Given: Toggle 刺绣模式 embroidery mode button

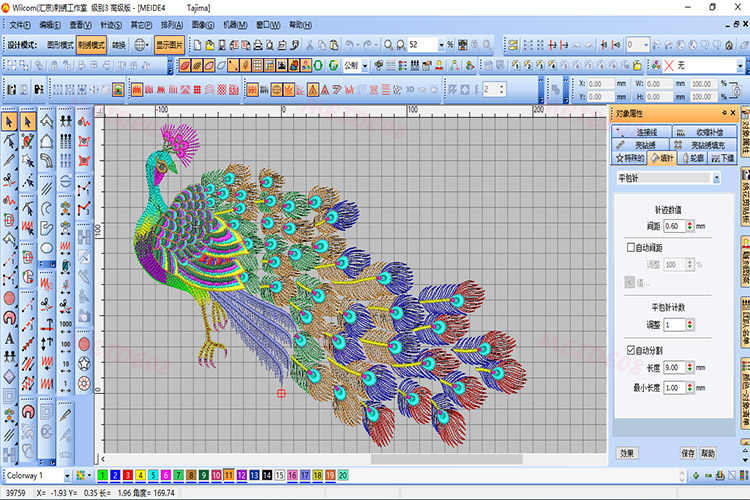Looking at the screenshot, I should [x=91, y=45].
